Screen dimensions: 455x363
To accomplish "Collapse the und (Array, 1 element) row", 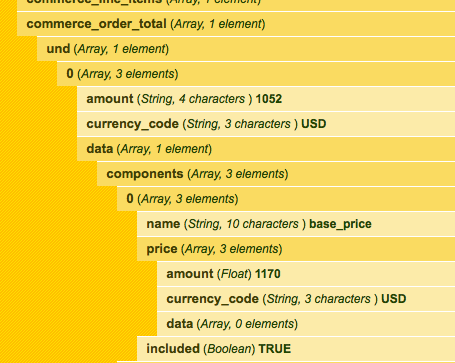I will 246,49.
